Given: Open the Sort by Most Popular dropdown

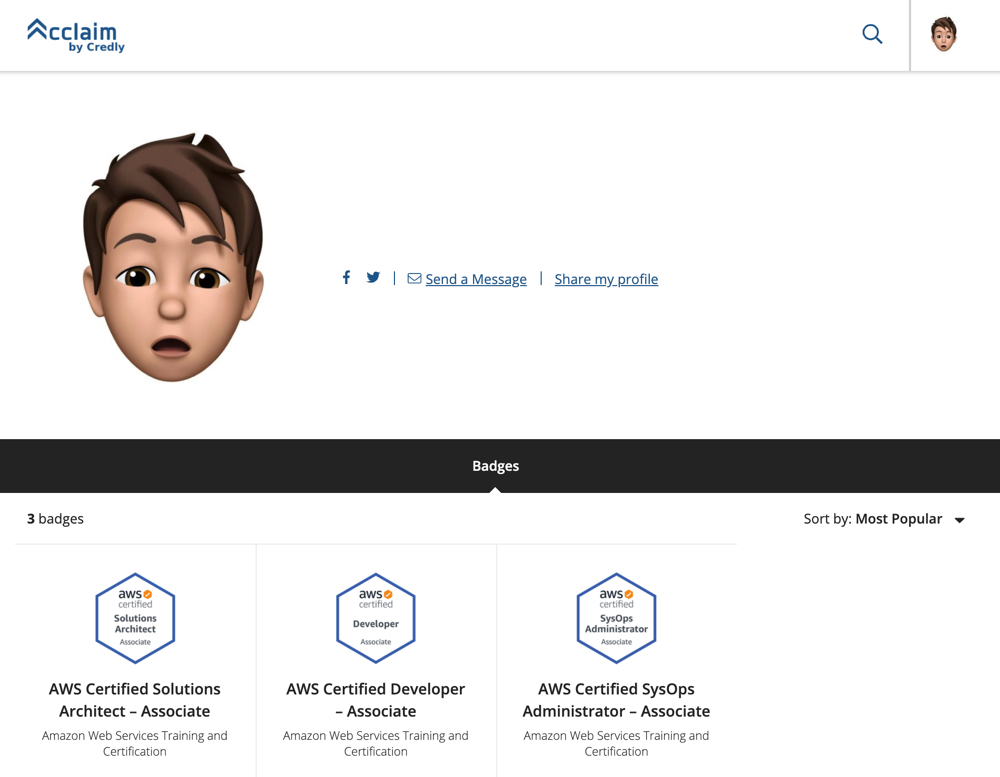Looking at the screenshot, I should pos(898,519).
